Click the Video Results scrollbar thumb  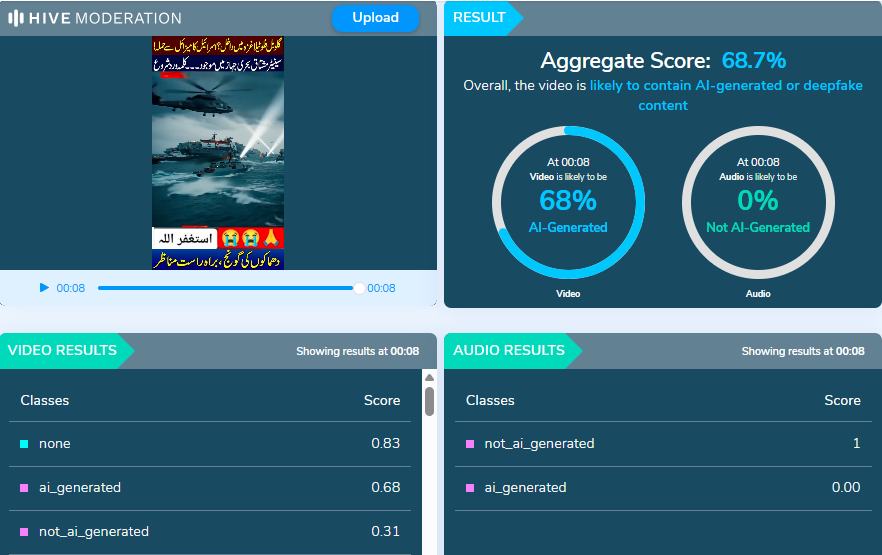pos(430,401)
